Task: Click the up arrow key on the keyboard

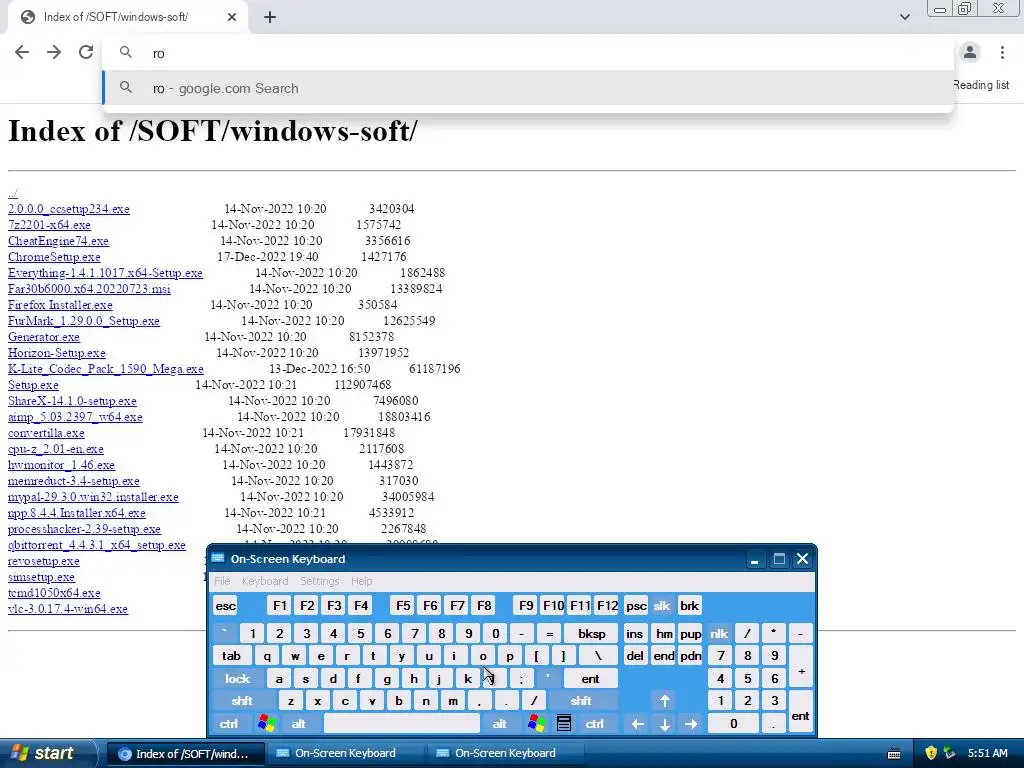Action: pyautogui.click(x=665, y=701)
